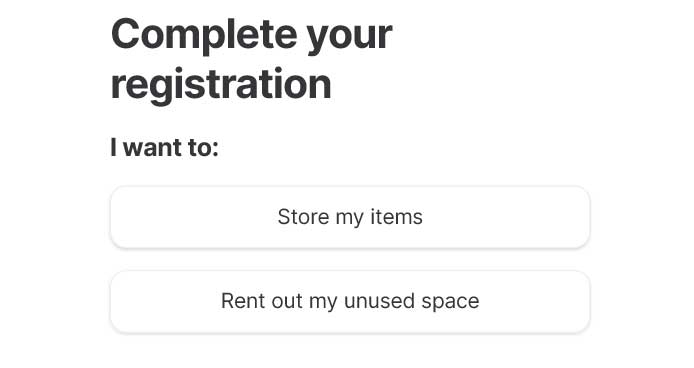Click the 'Store my items' text
This screenshot has width=694, height=368.
[350, 217]
